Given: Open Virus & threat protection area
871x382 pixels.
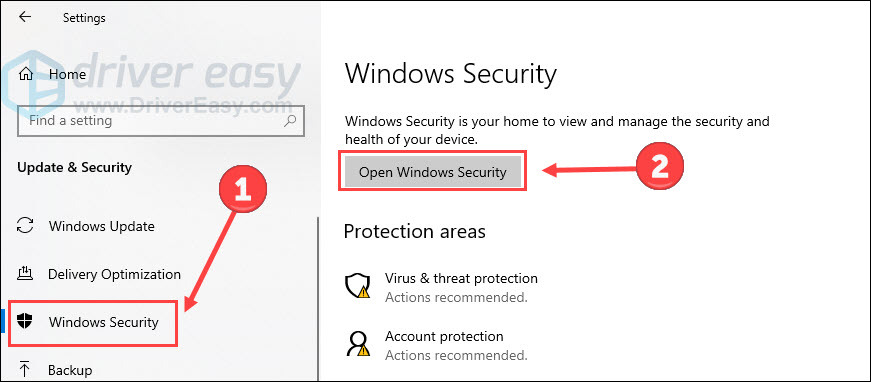Looking at the screenshot, I should [461, 278].
